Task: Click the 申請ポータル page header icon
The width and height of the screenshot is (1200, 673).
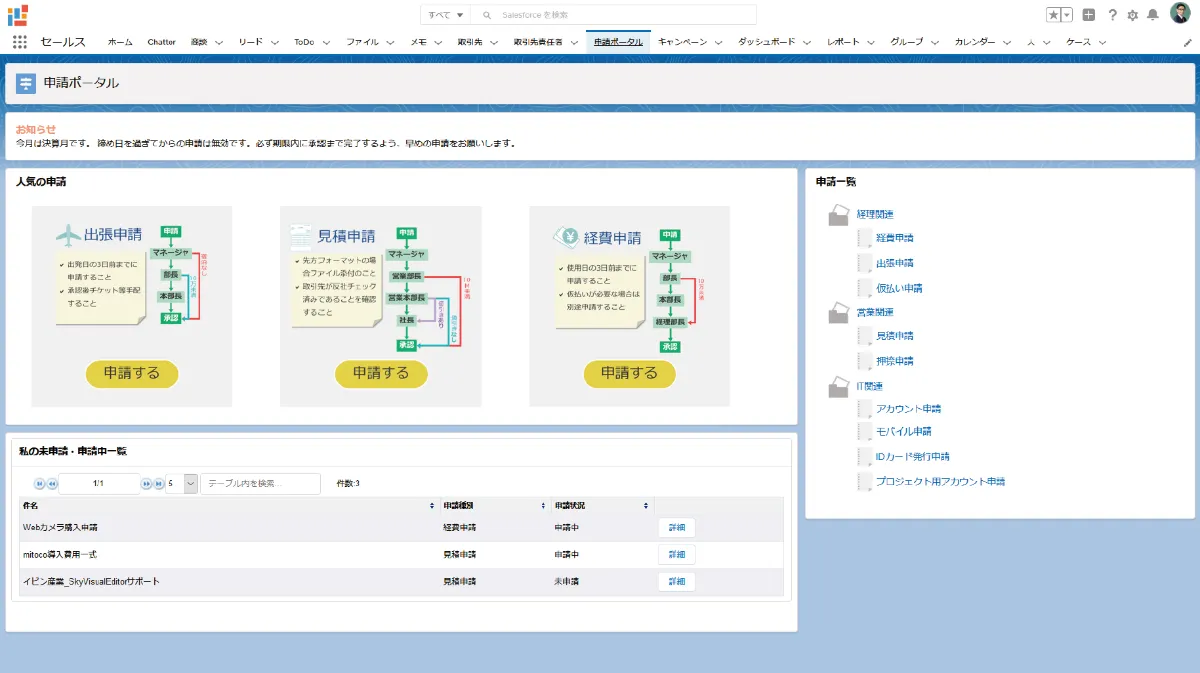Action: [x=27, y=83]
